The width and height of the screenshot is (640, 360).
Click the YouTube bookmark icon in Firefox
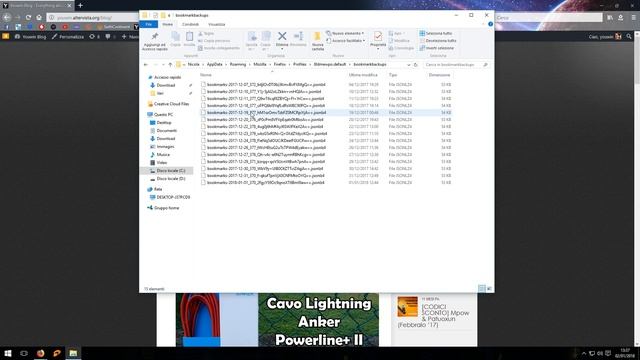pos(65,27)
